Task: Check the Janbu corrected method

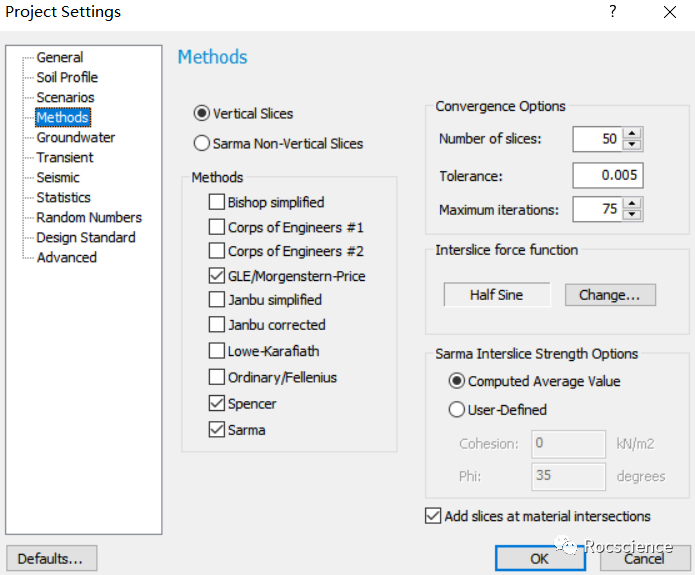Action: click(217, 325)
